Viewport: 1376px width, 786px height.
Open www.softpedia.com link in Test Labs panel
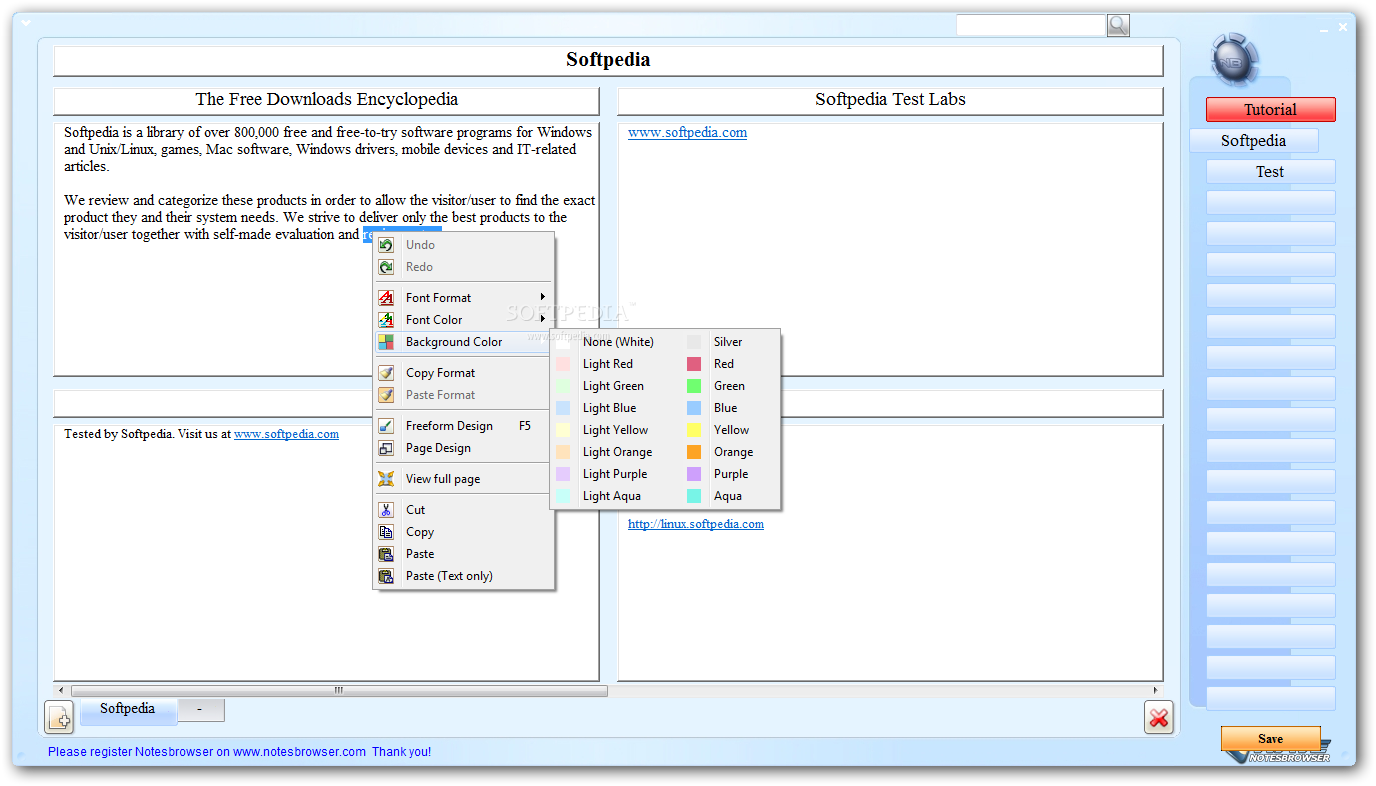coord(687,132)
